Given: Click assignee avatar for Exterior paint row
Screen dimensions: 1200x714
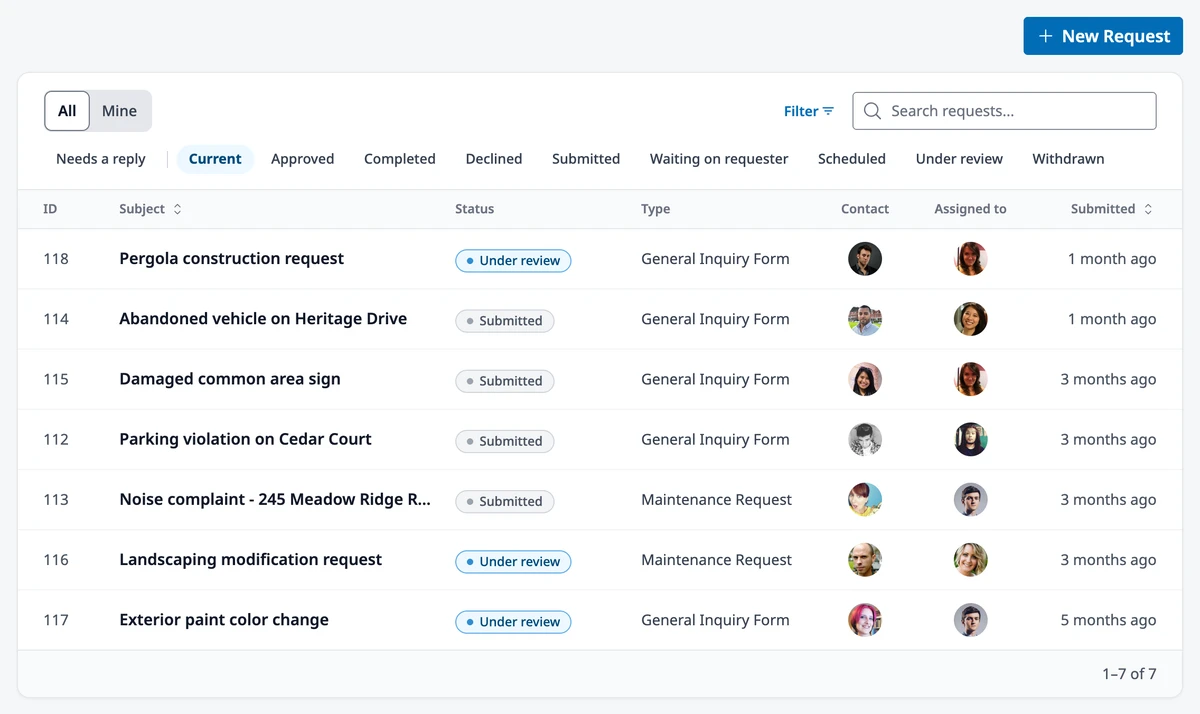Looking at the screenshot, I should (971, 619).
